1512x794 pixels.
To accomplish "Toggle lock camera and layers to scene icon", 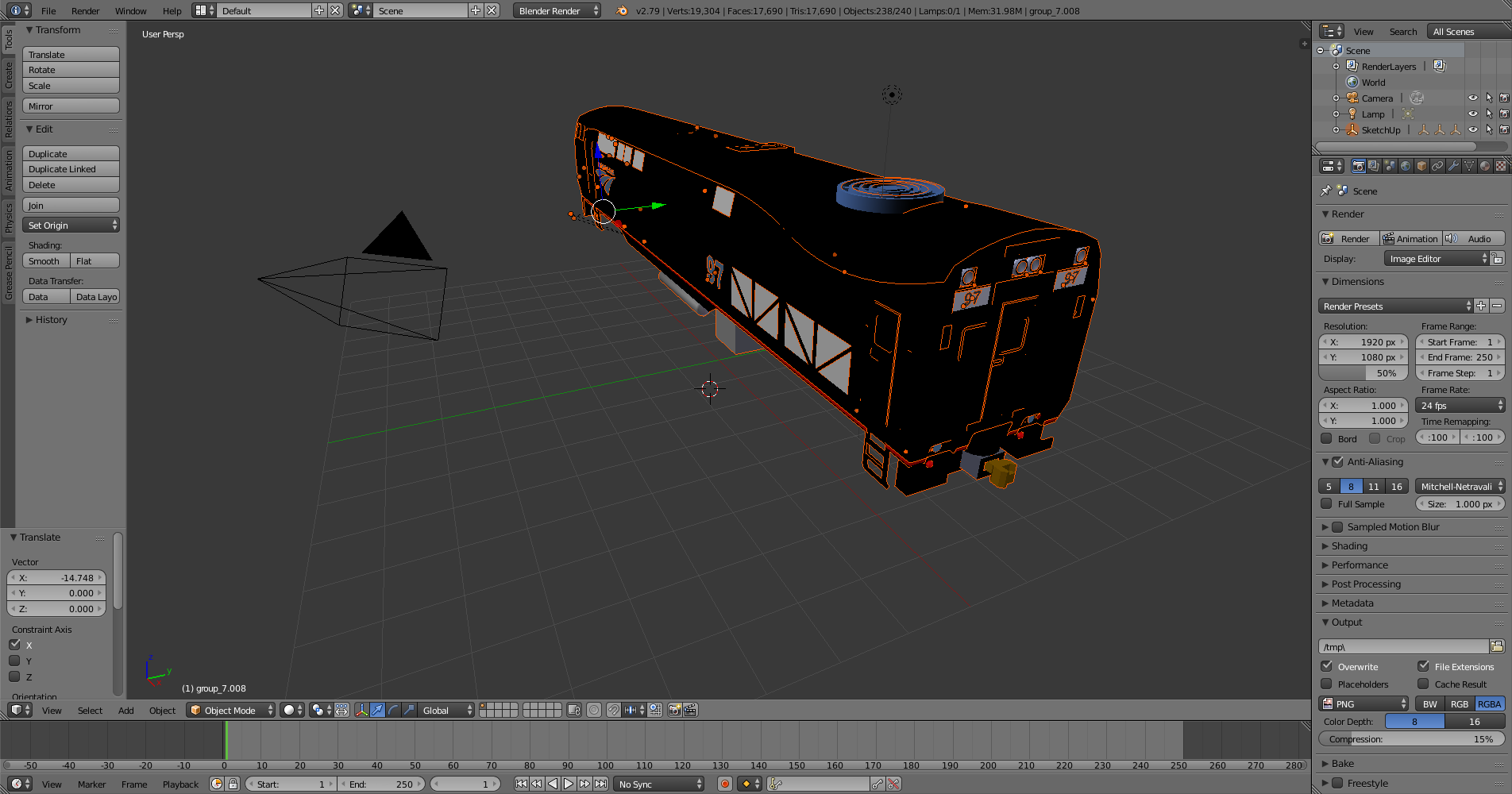I will click(574, 710).
